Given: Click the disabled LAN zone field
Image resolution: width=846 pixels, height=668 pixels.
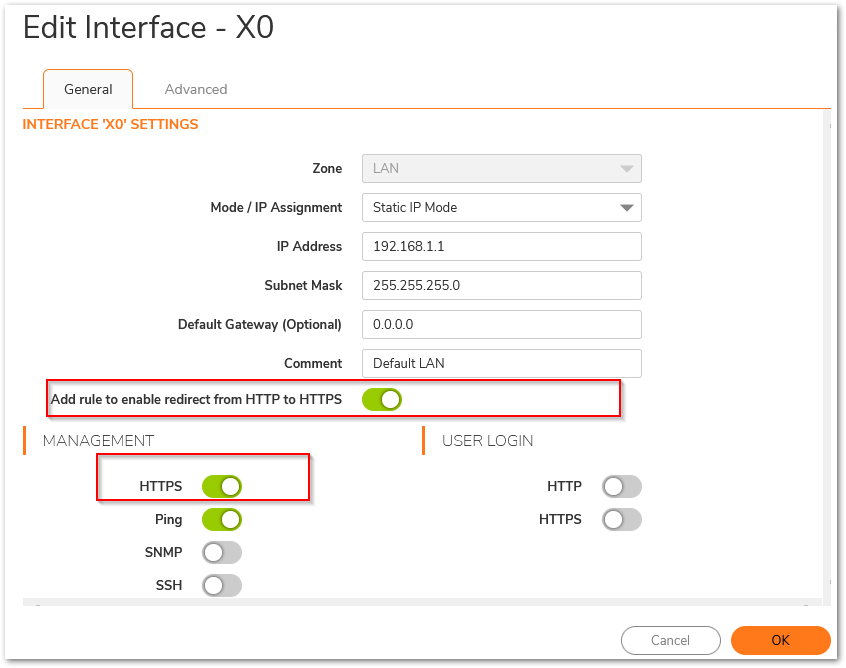Looking at the screenshot, I should (502, 169).
